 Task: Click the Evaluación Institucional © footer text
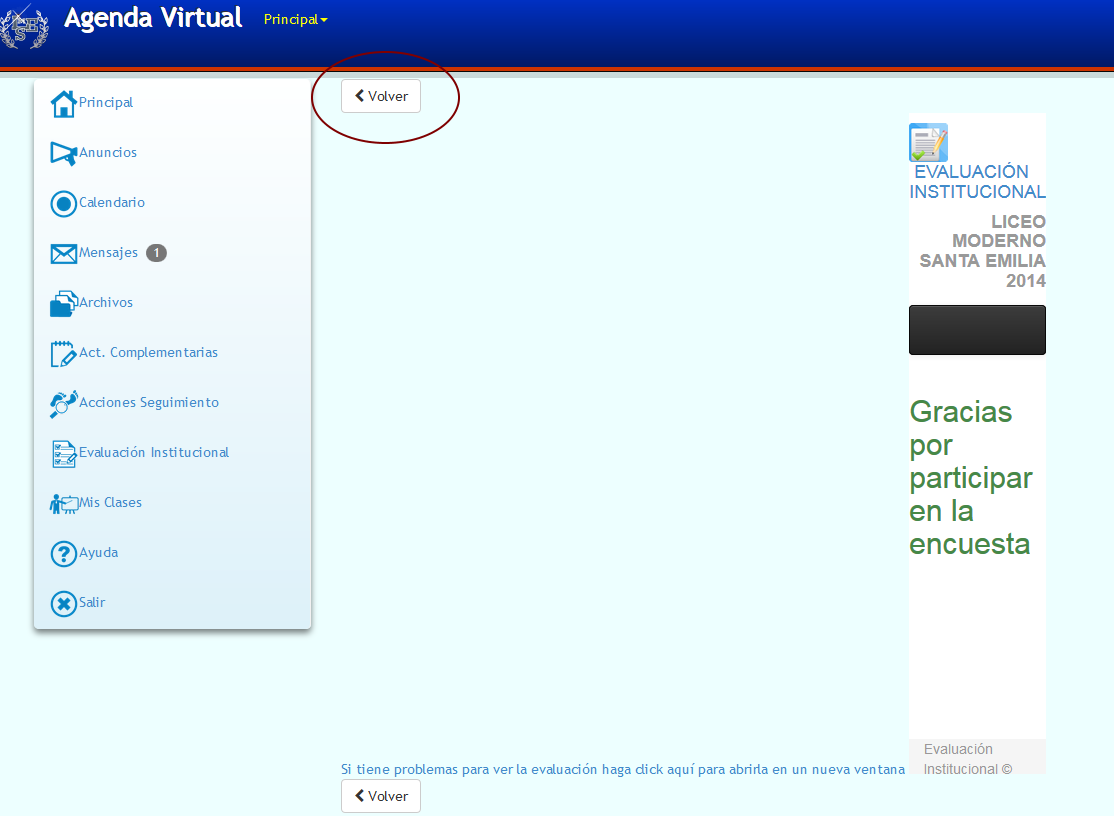968,759
